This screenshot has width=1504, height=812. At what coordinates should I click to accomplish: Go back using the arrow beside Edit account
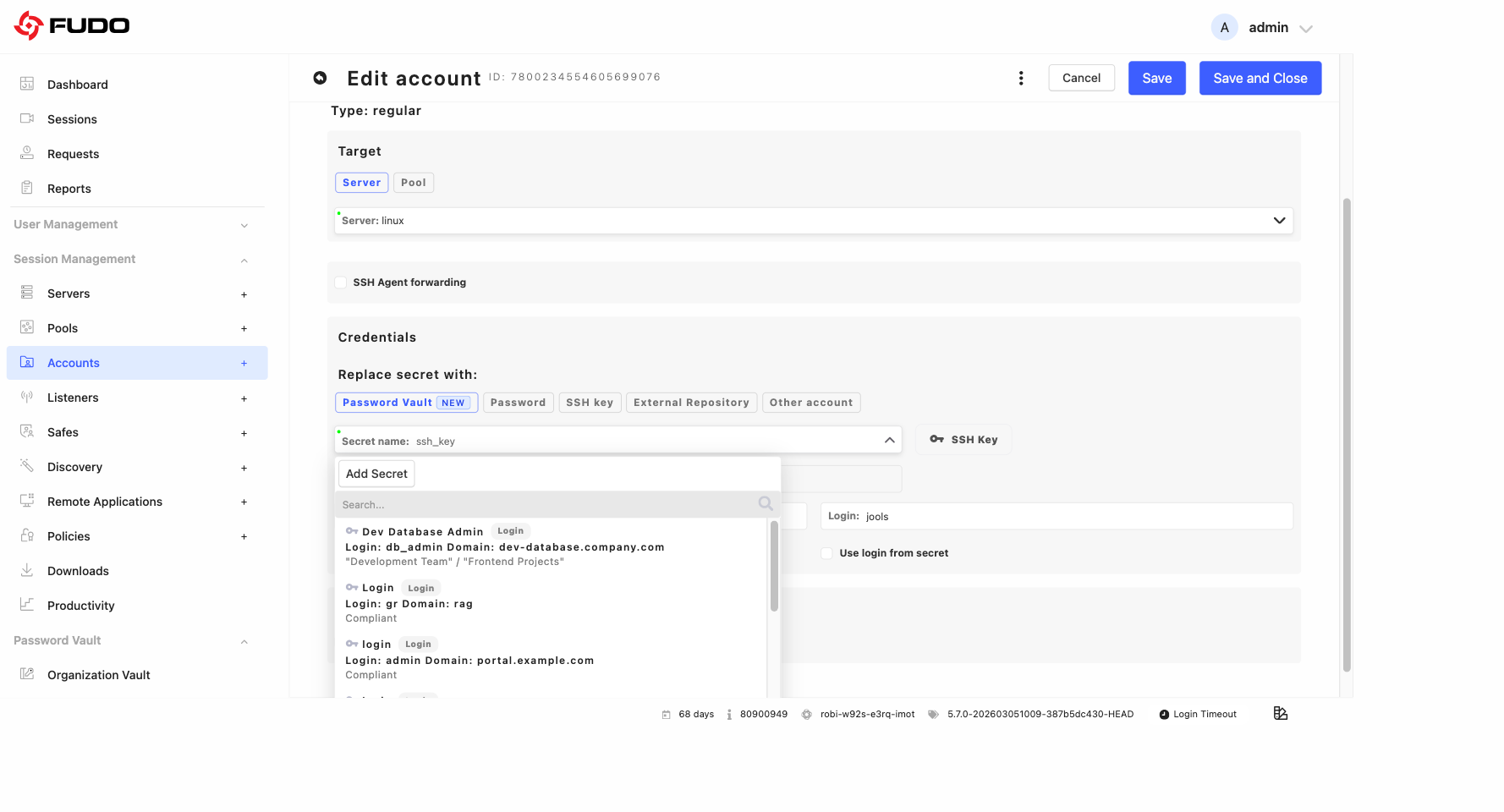[x=320, y=78]
